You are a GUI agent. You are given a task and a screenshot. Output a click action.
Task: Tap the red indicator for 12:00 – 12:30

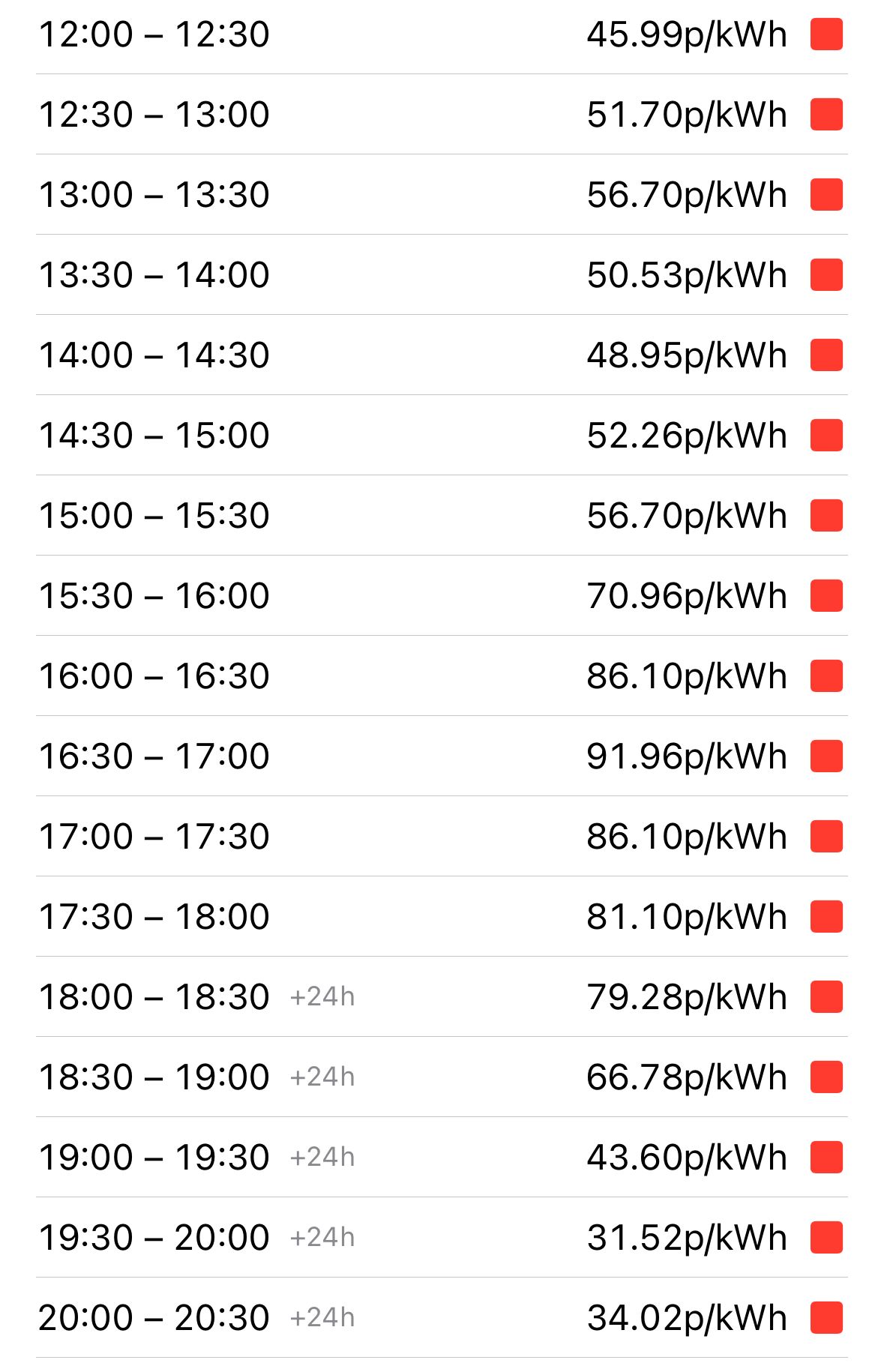coord(826,34)
